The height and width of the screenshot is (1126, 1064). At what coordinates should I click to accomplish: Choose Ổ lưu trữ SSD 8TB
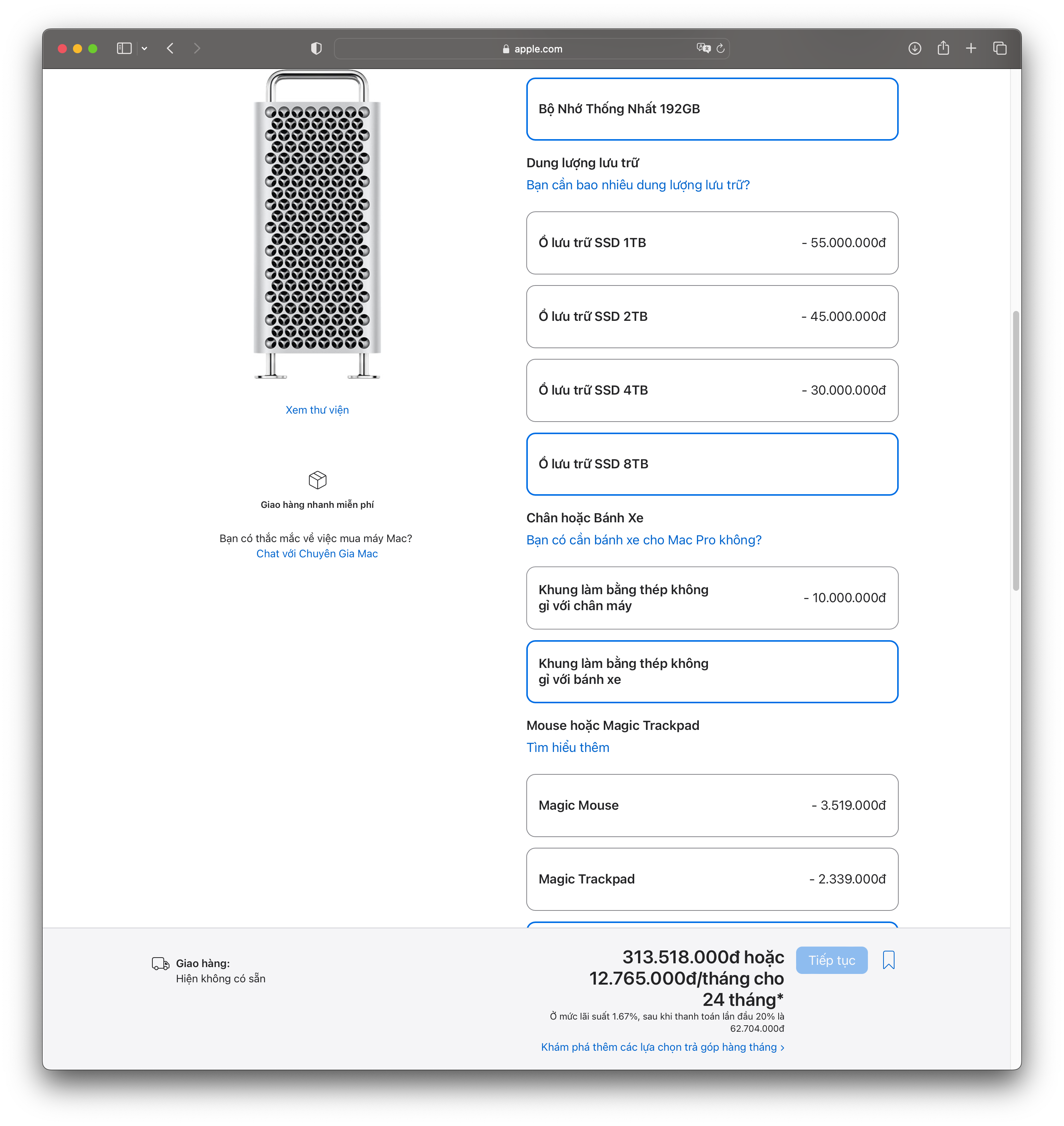712,464
